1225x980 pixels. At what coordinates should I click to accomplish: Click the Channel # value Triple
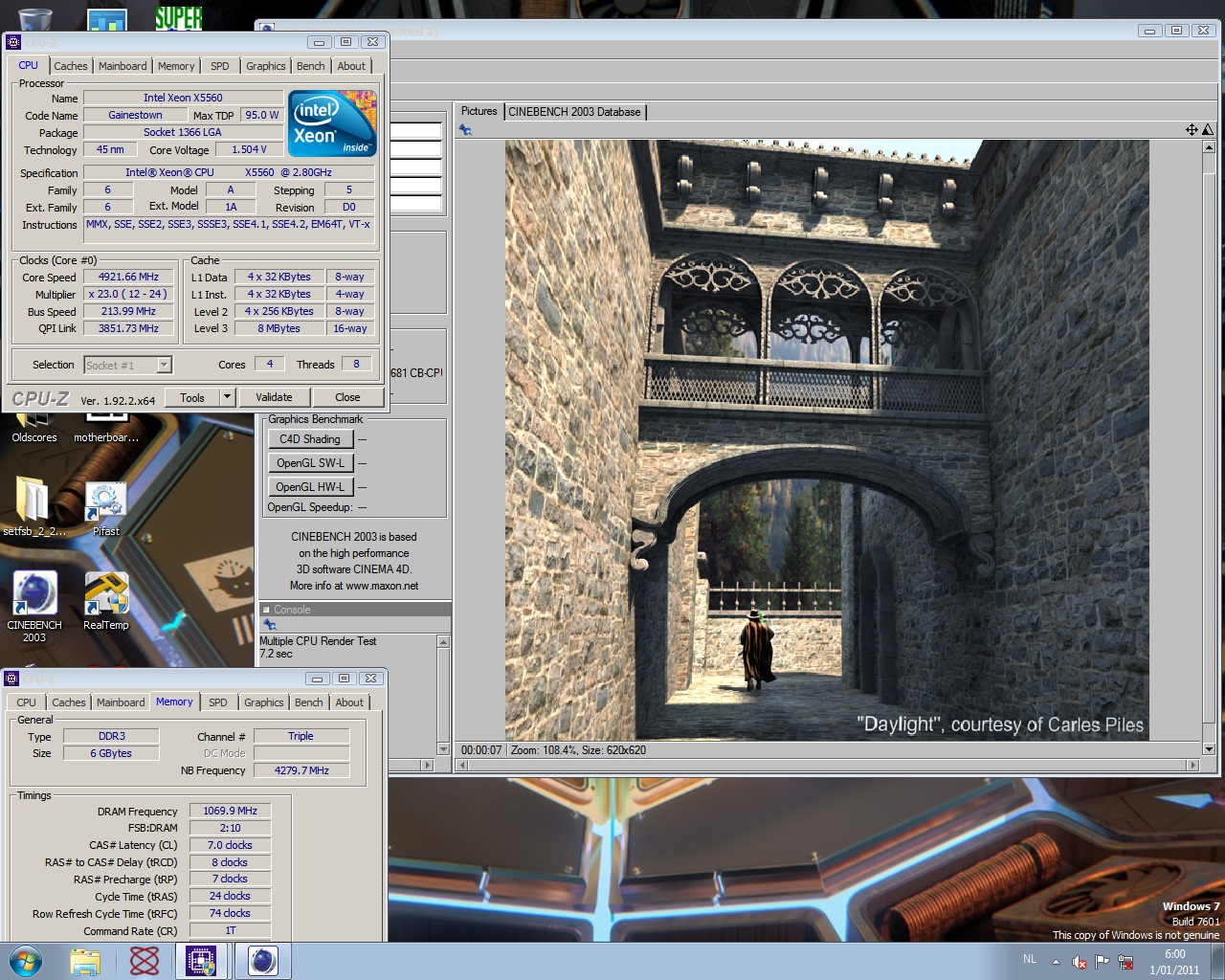(x=301, y=736)
